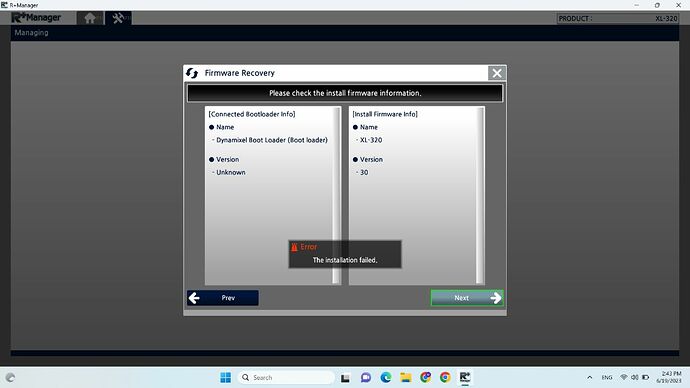The width and height of the screenshot is (690, 388).
Task: Open the clock and date panel
Action: pos(668,377)
